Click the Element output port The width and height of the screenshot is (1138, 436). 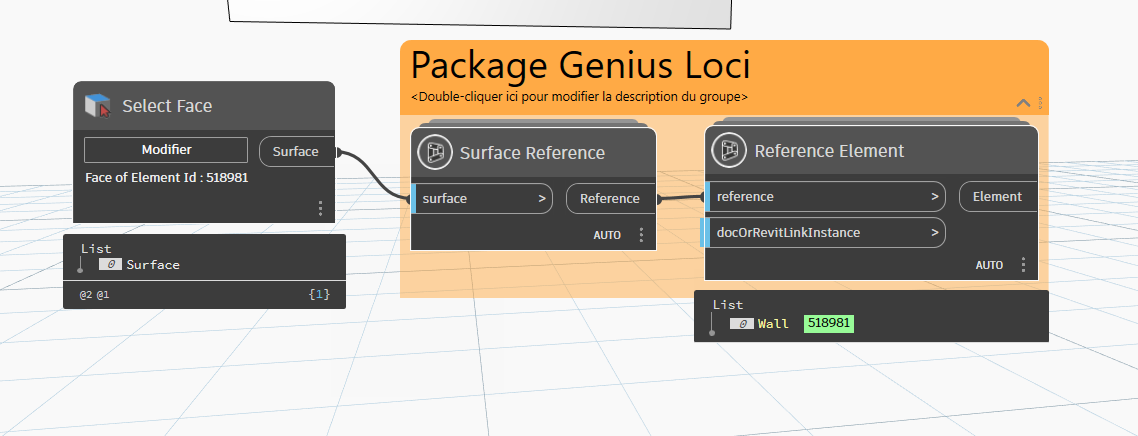pos(998,197)
